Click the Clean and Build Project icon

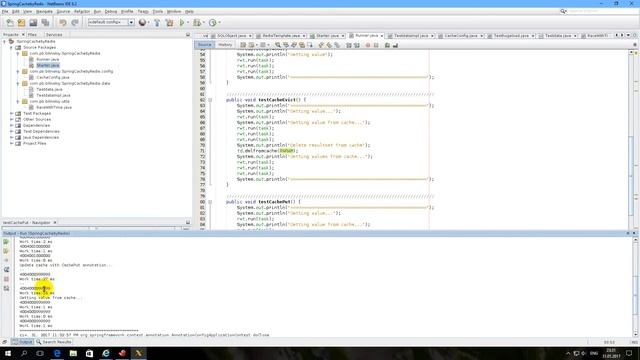[x=169, y=23]
